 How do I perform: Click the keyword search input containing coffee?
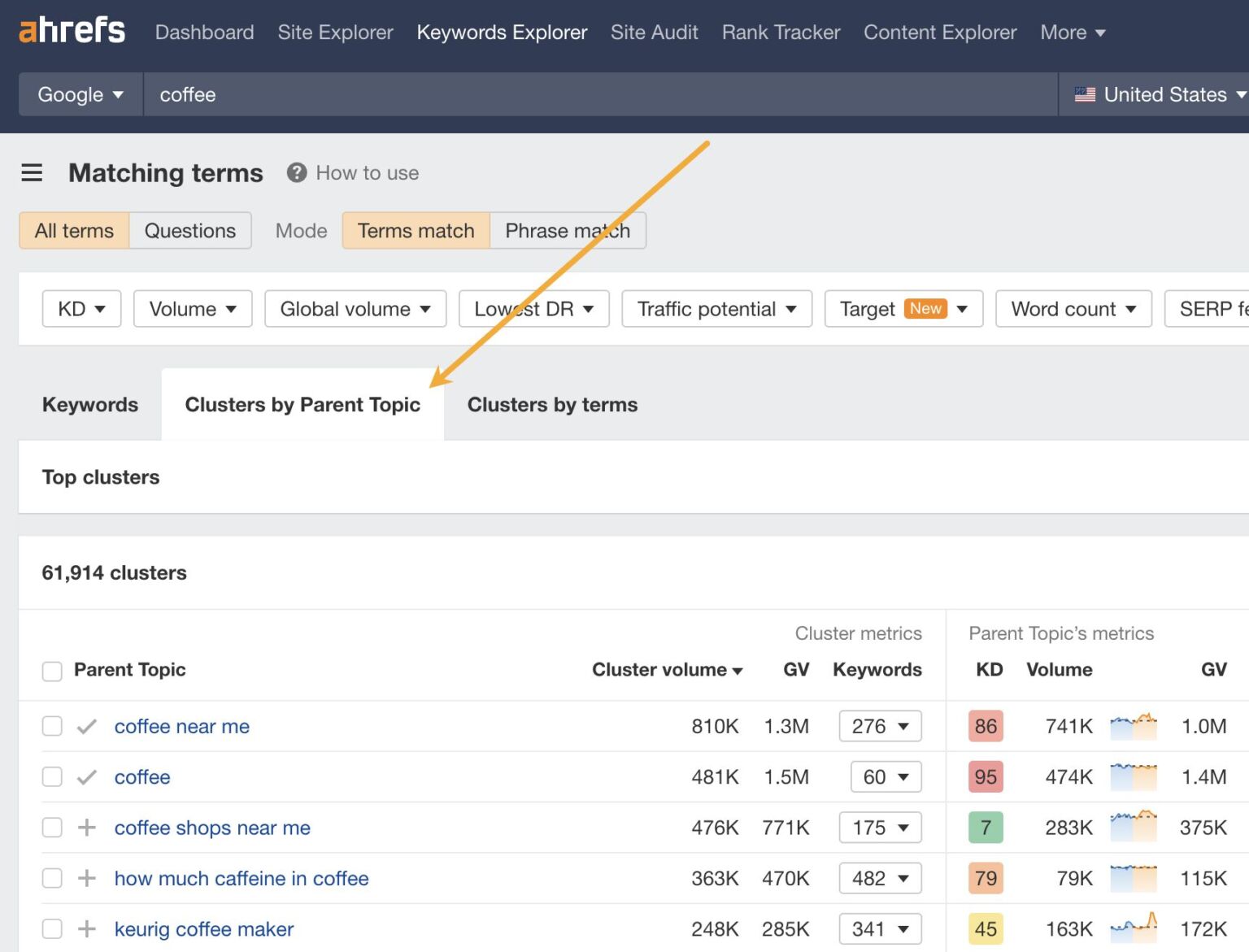(x=407, y=94)
